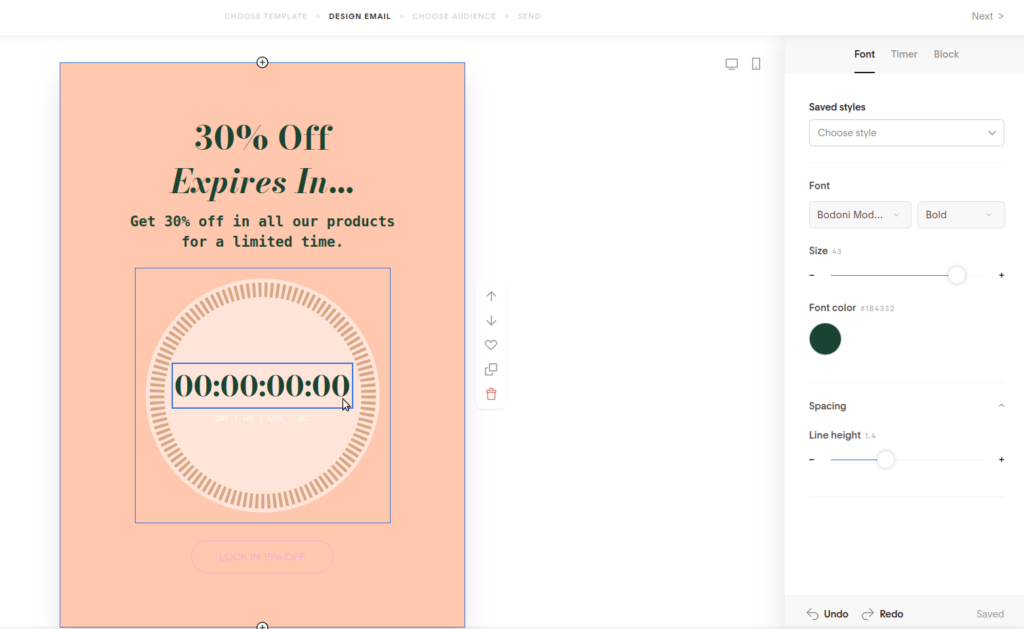This screenshot has height=629, width=1024.
Task: Open the Choose style dropdown
Action: (x=906, y=133)
